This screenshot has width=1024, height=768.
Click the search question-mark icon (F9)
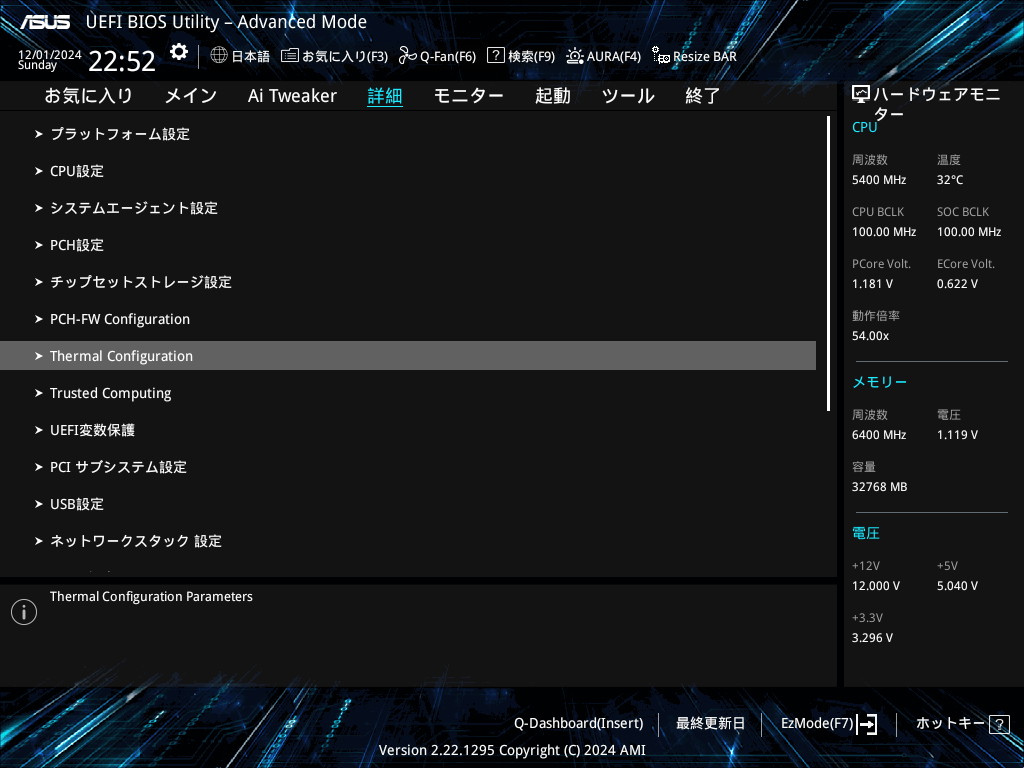(496, 56)
